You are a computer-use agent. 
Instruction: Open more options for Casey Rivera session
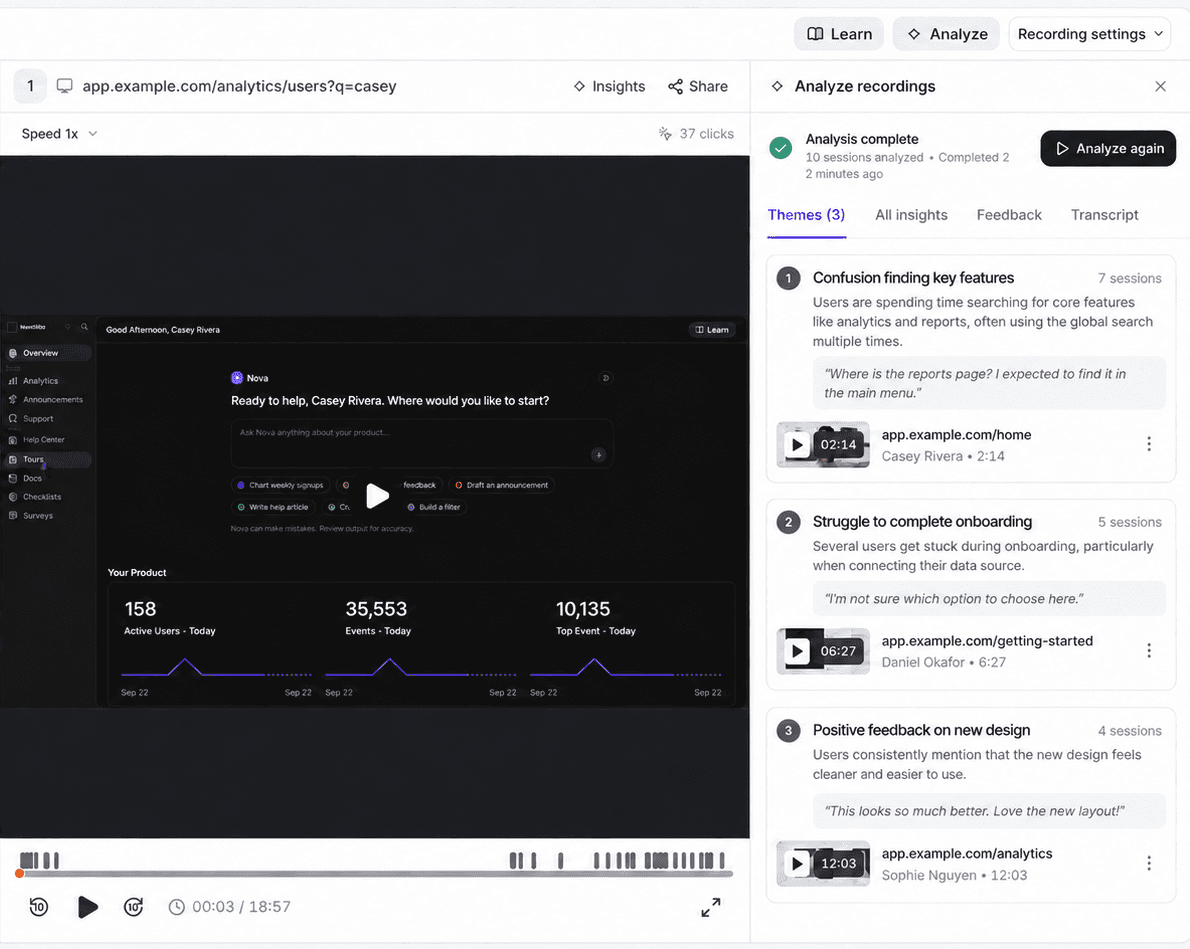pyautogui.click(x=1149, y=444)
